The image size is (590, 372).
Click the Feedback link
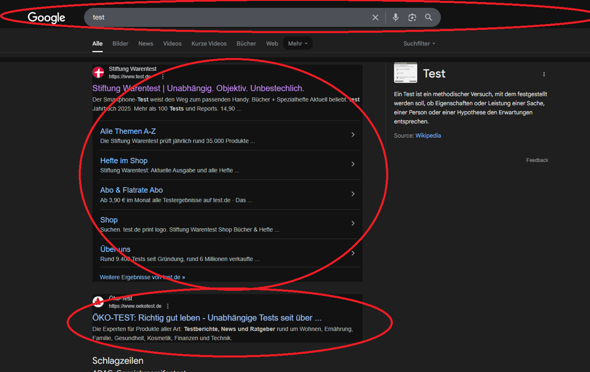pyautogui.click(x=537, y=160)
